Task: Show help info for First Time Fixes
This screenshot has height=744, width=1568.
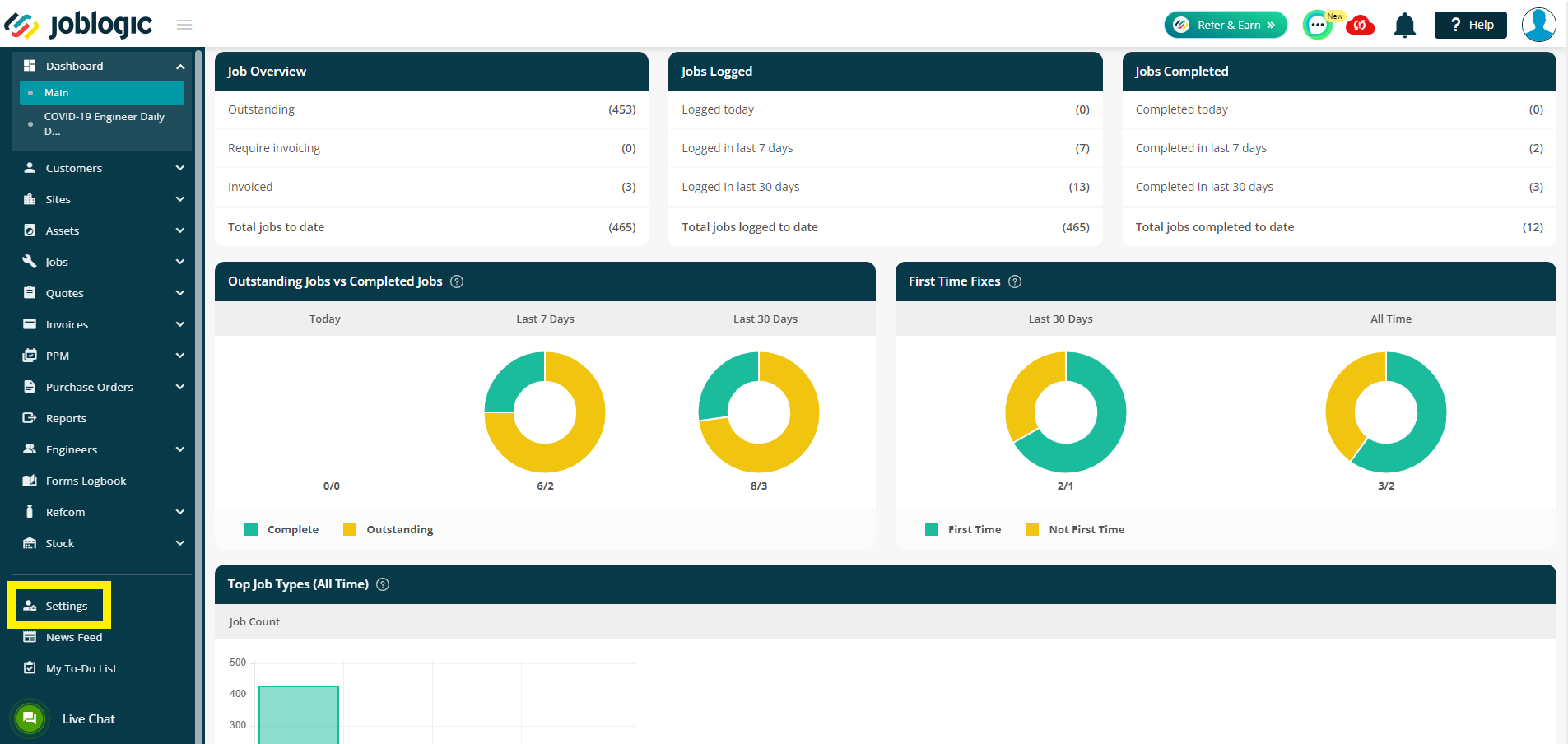Action: point(1015,281)
